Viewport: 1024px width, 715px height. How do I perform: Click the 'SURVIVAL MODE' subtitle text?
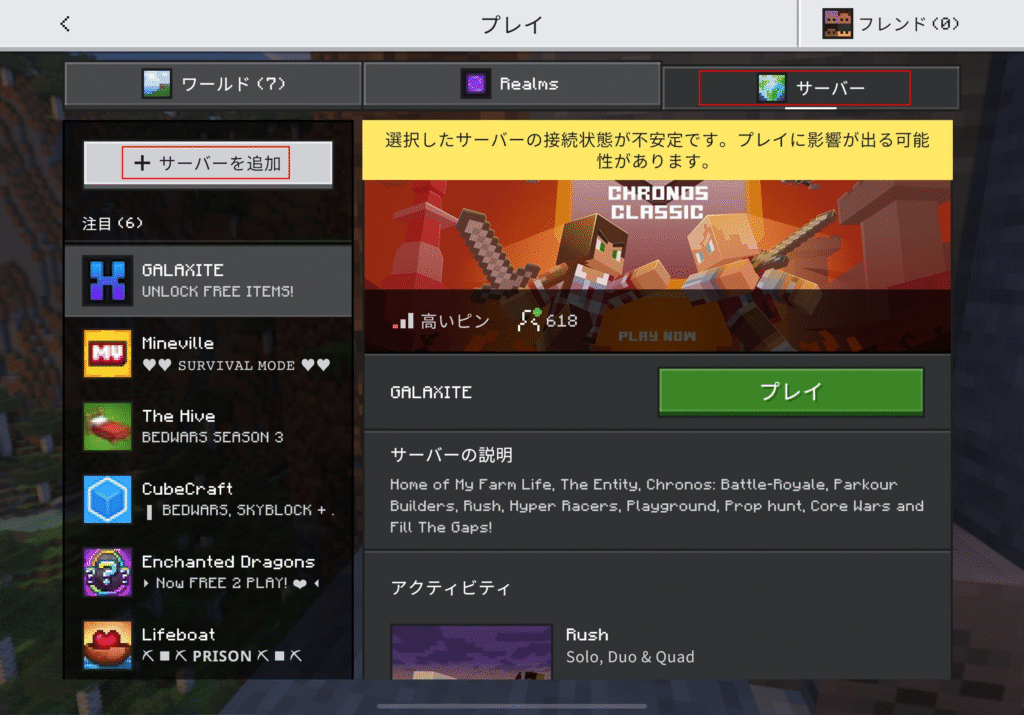(x=236, y=365)
